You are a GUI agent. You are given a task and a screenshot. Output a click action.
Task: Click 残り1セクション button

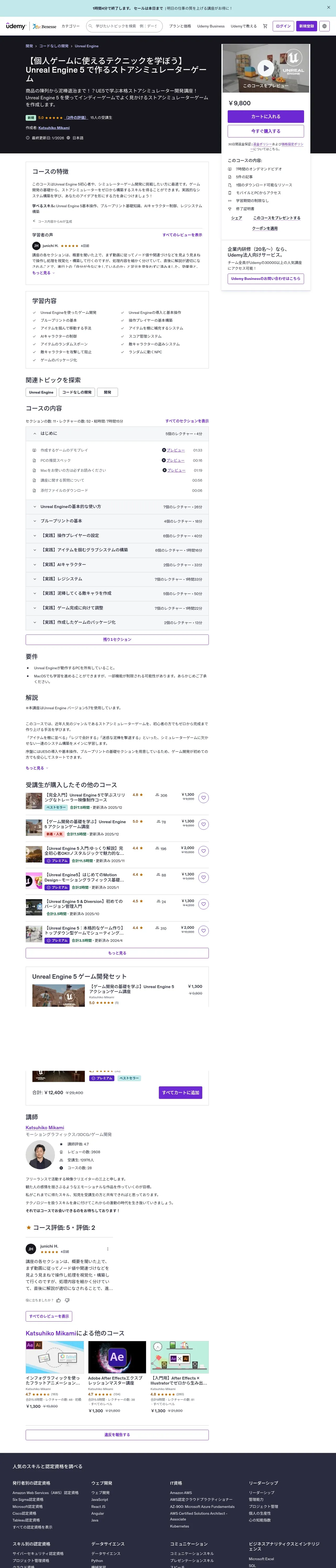click(117, 640)
